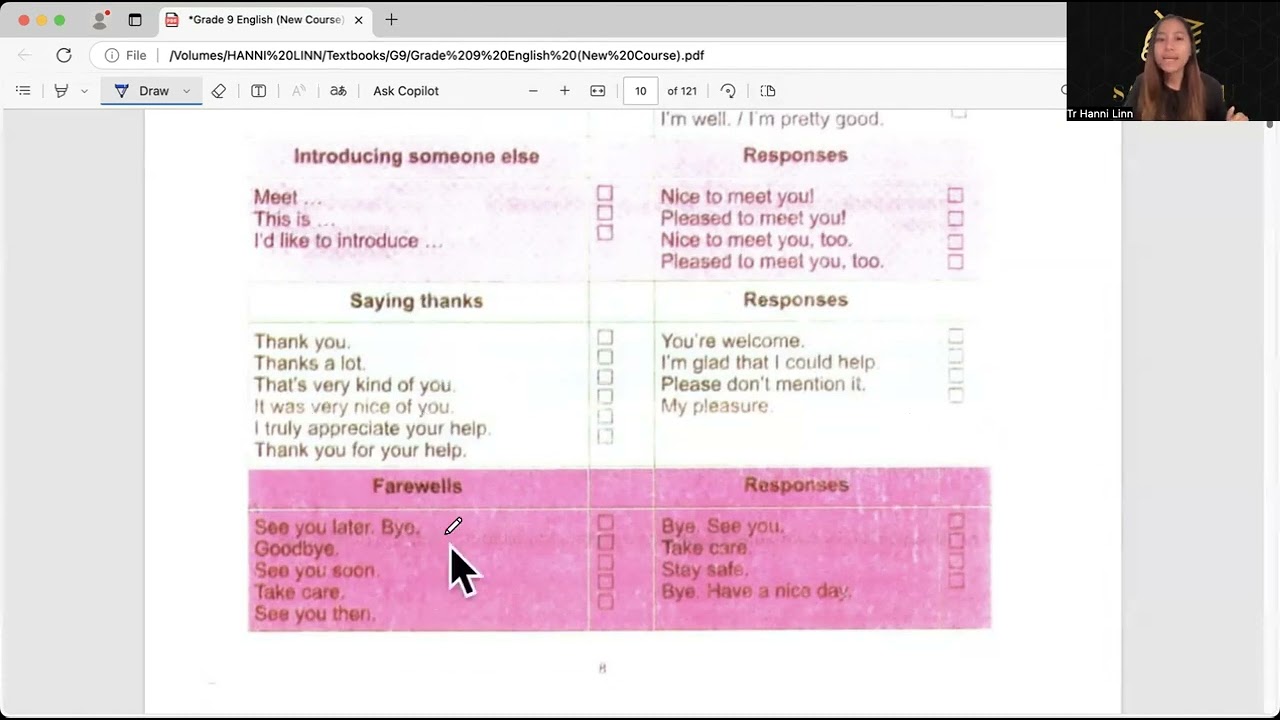This screenshot has width=1280, height=720.
Task: Click the File info icon in address bar
Action: click(112, 55)
